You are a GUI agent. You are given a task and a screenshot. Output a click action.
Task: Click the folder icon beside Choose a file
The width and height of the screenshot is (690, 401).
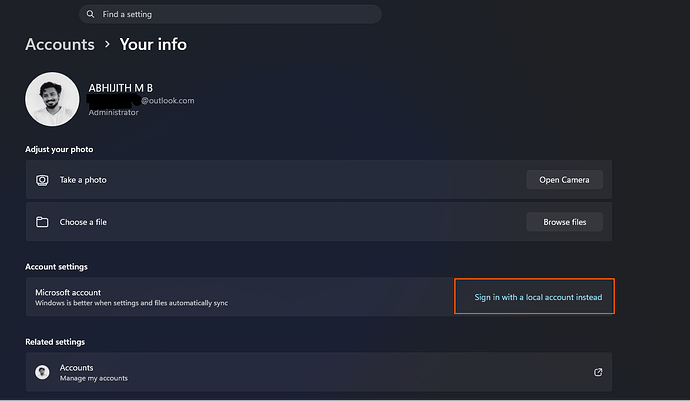point(42,222)
